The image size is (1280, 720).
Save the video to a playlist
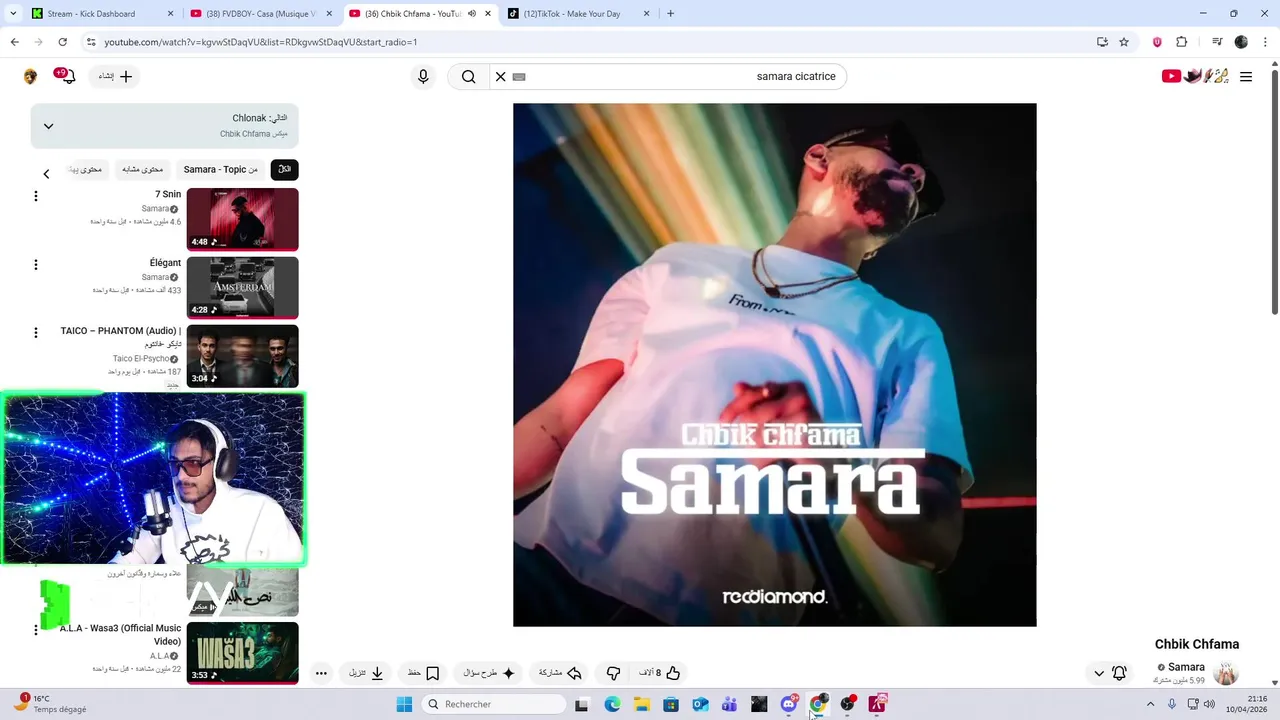point(423,673)
